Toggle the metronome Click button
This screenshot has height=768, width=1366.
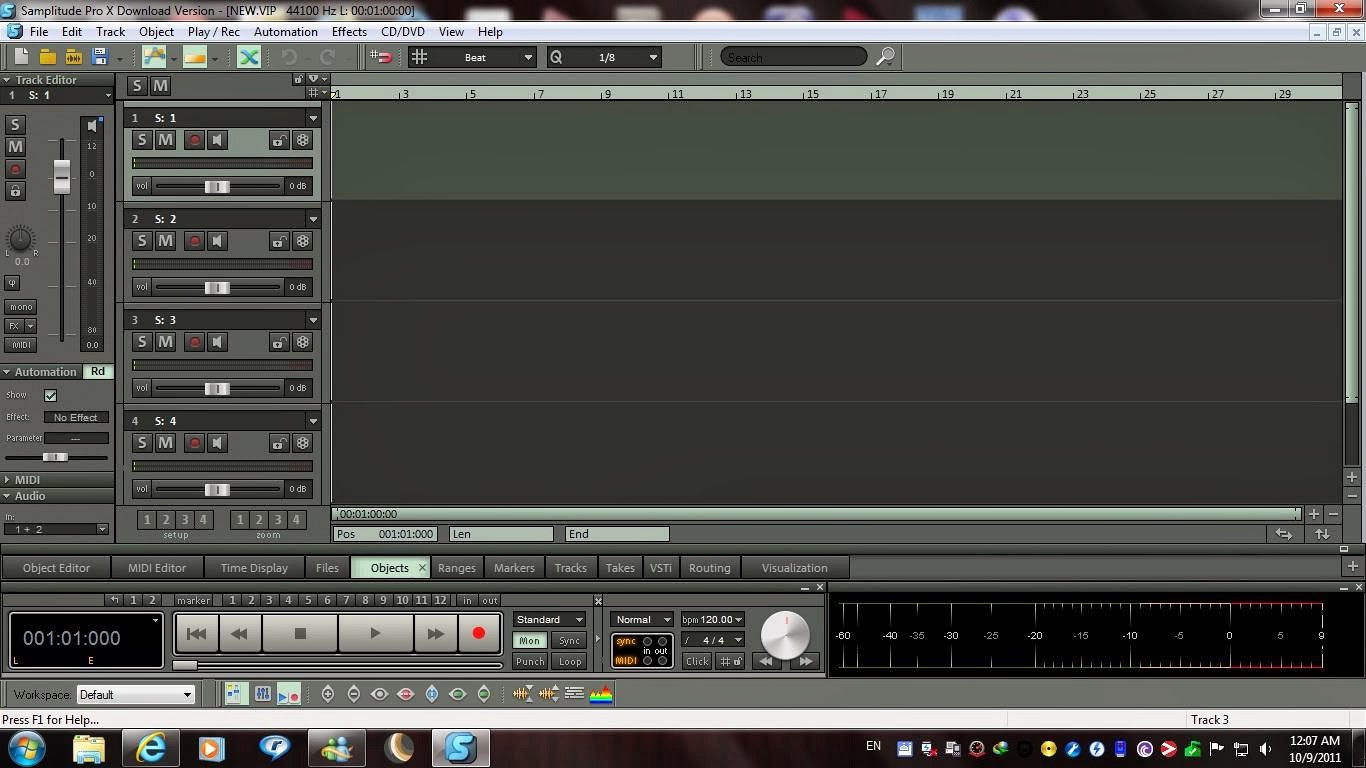click(x=697, y=661)
